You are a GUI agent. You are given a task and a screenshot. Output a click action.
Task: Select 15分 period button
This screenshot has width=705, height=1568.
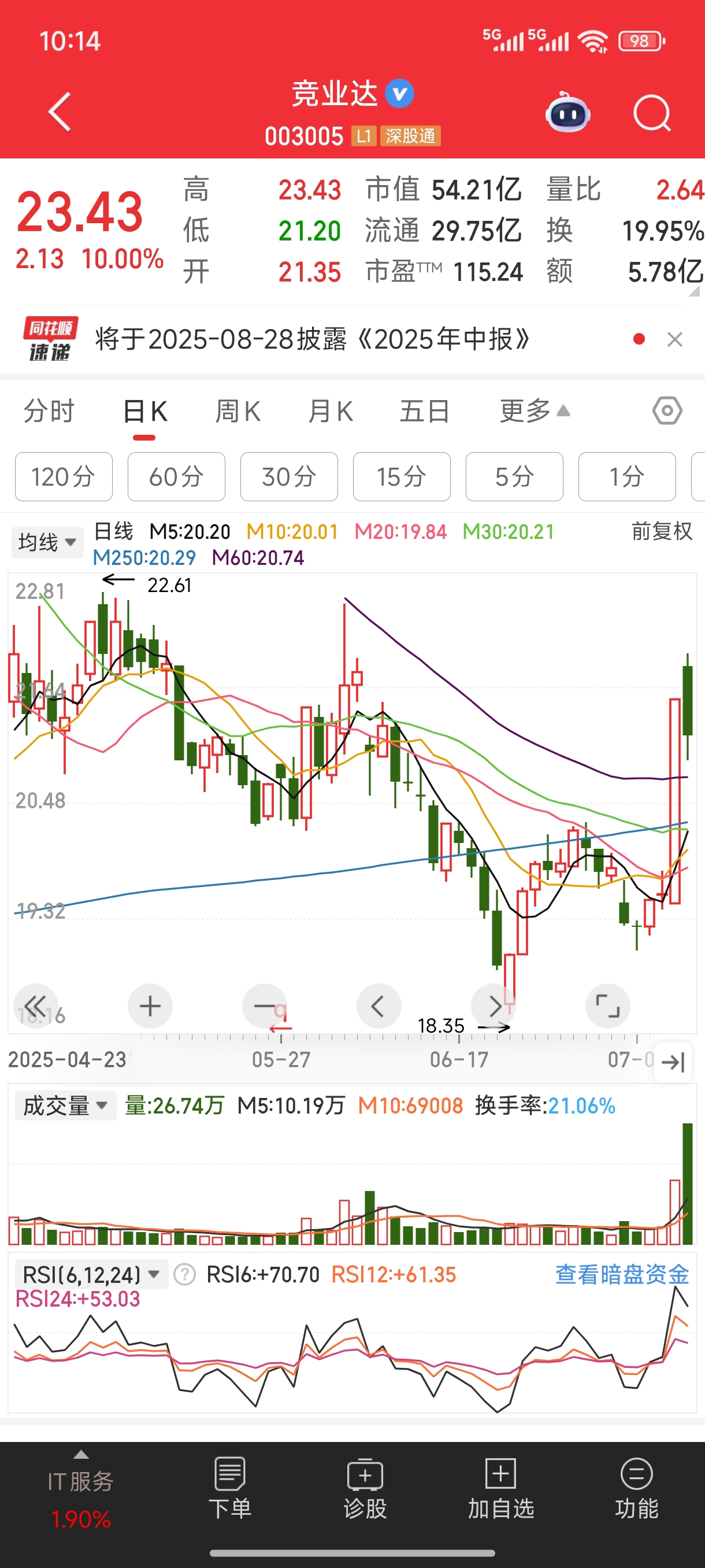pyautogui.click(x=402, y=476)
